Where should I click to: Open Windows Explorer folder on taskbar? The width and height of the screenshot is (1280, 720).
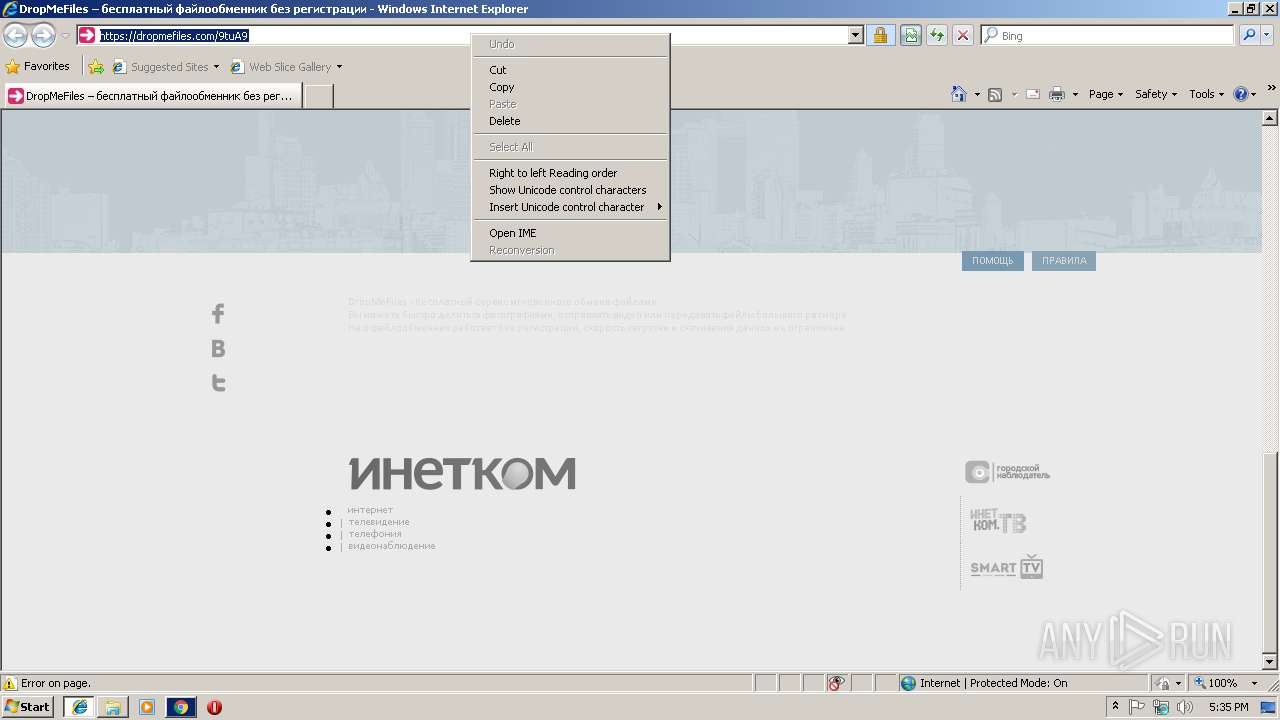click(113, 707)
